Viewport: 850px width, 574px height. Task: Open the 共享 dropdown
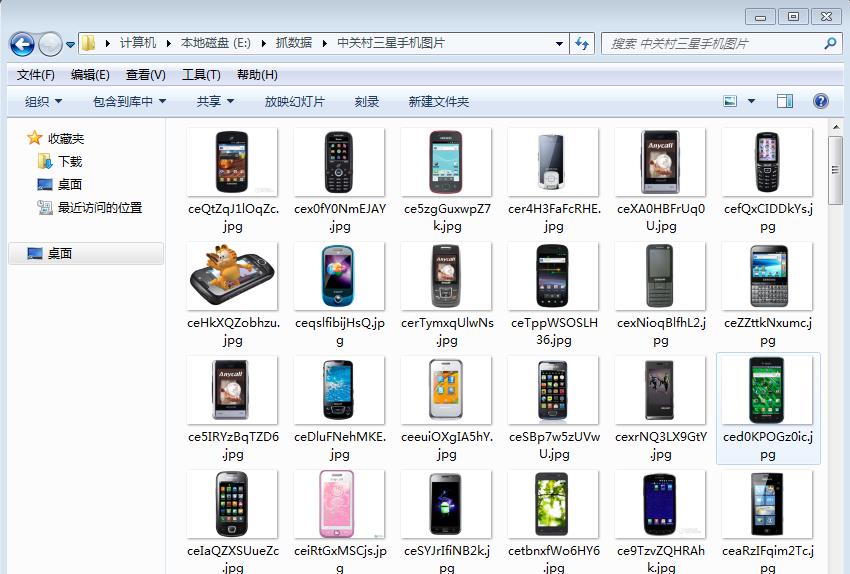pos(215,101)
